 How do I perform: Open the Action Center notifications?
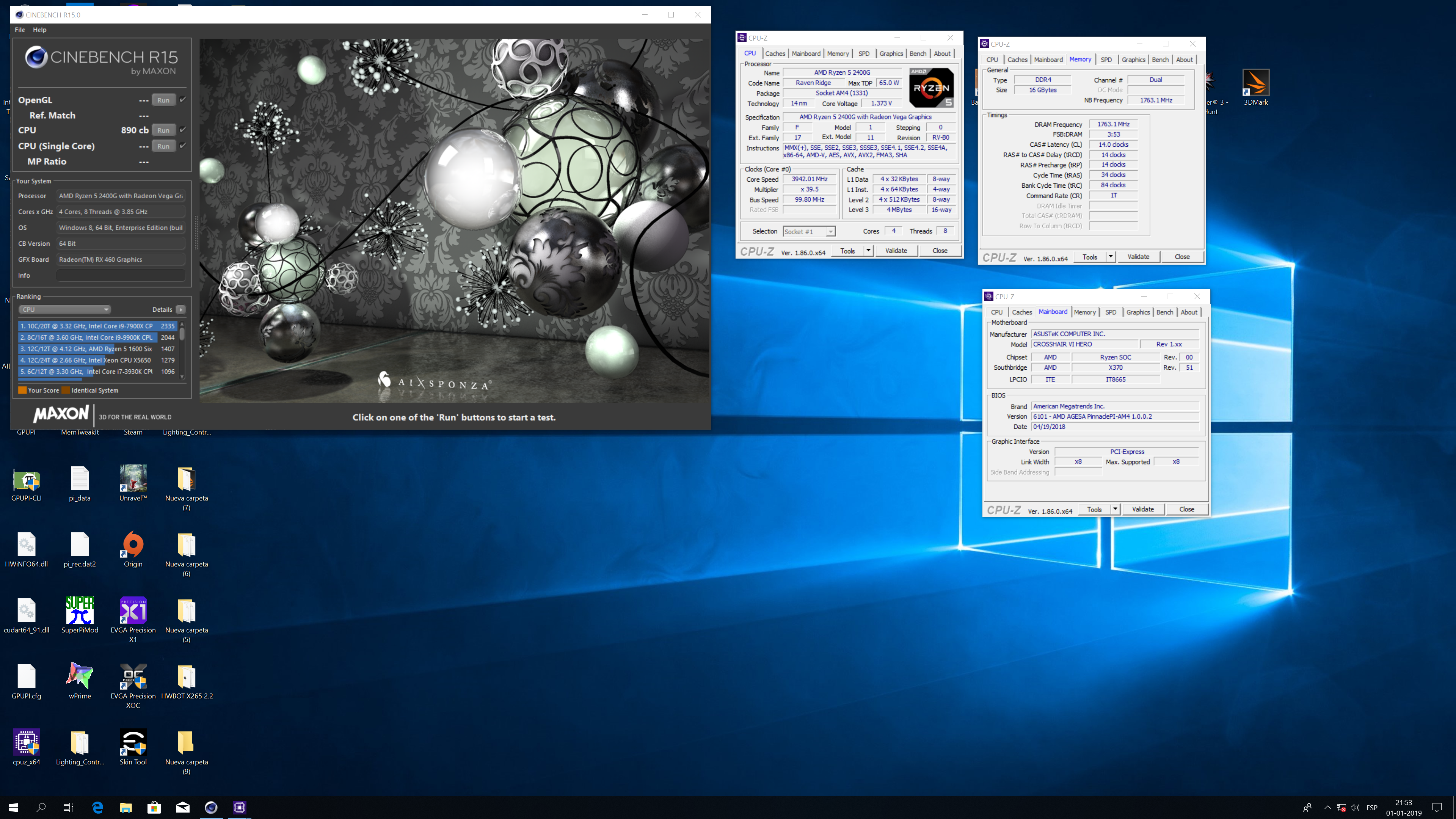[1437, 807]
